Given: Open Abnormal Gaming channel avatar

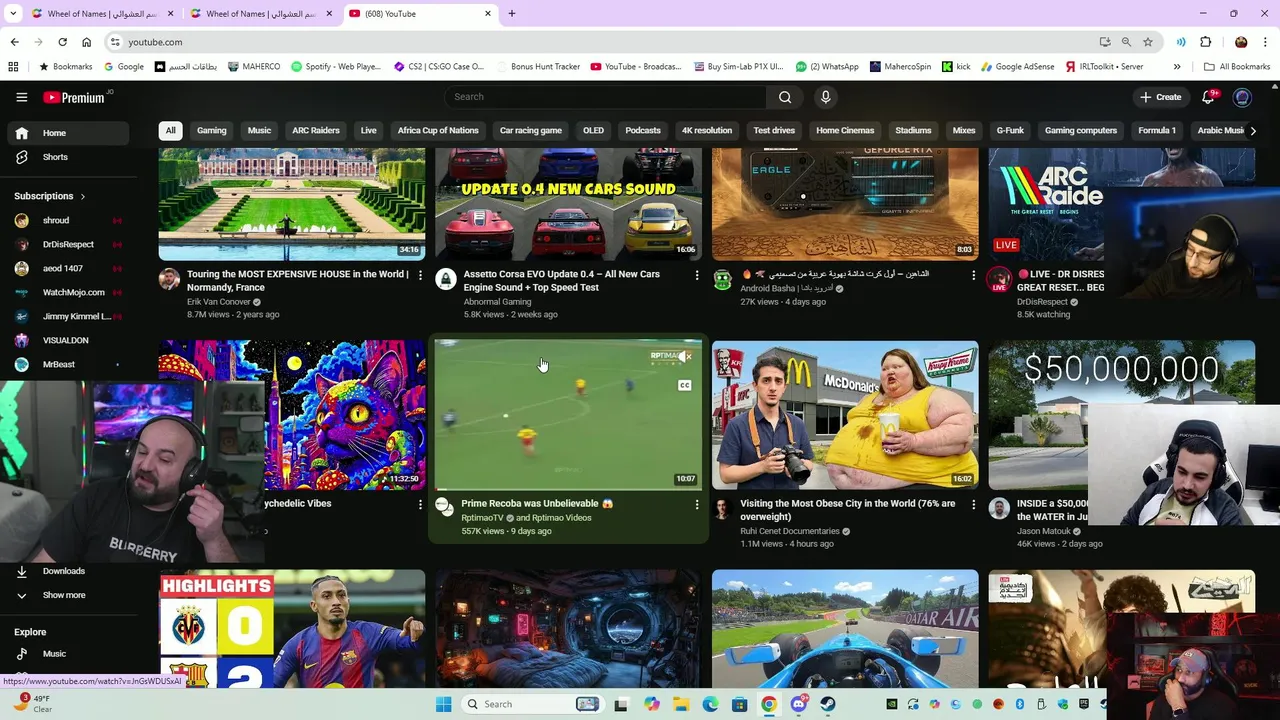Looking at the screenshot, I should 446,279.
